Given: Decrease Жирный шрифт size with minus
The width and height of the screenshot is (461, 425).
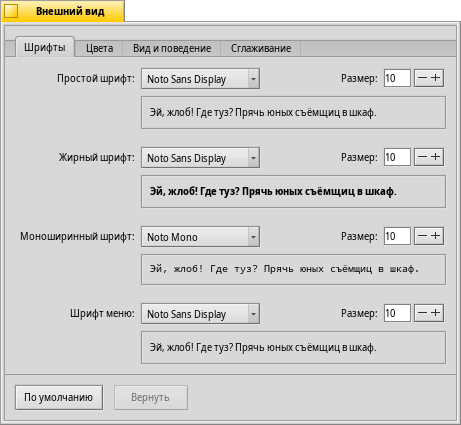Looking at the screenshot, I should click(x=422, y=157).
